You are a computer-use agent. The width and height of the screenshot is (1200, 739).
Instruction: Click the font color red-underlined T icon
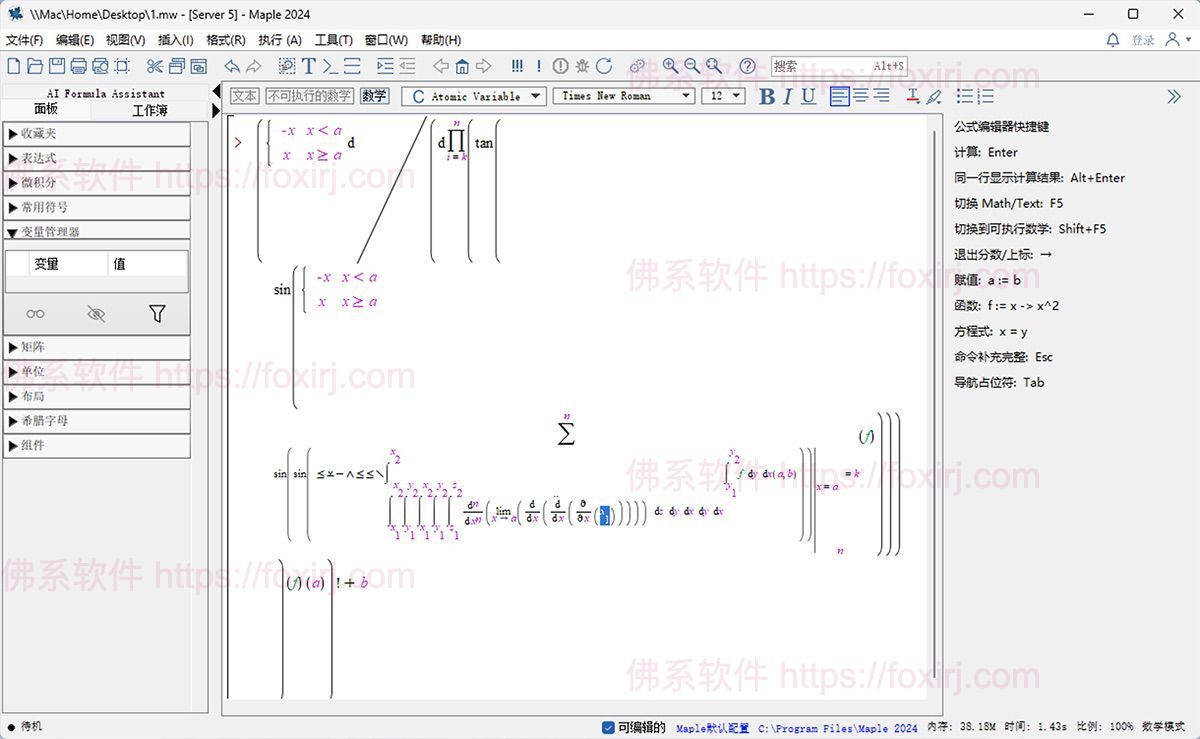(x=912, y=96)
